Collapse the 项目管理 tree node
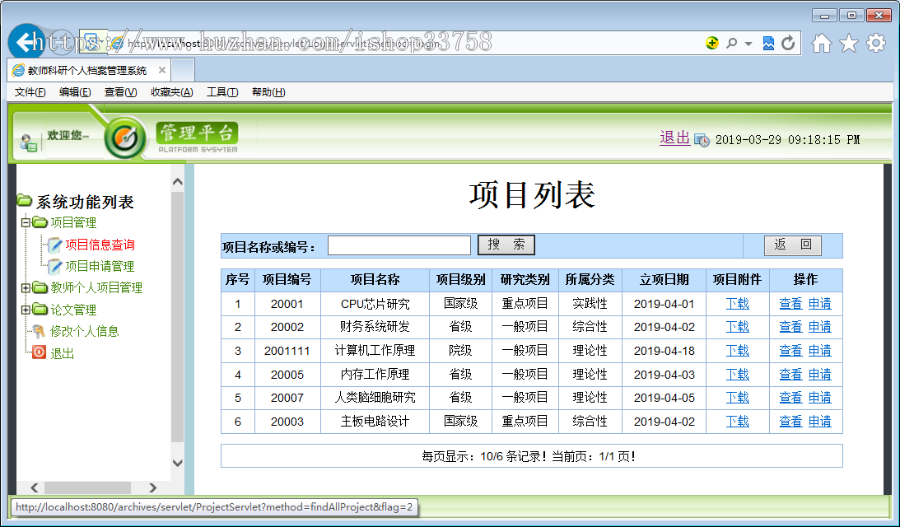 [25, 222]
